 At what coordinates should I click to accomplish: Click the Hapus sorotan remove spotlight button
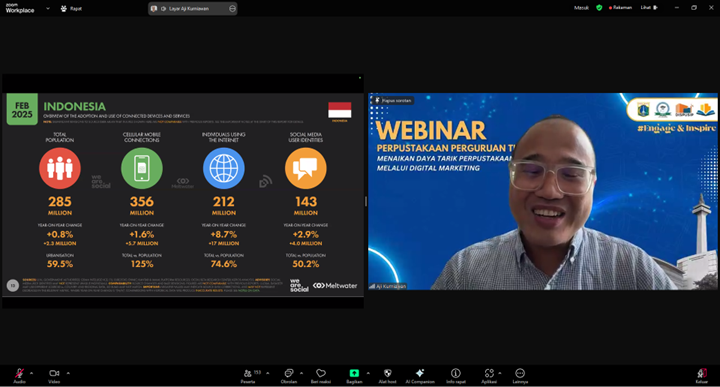394,100
